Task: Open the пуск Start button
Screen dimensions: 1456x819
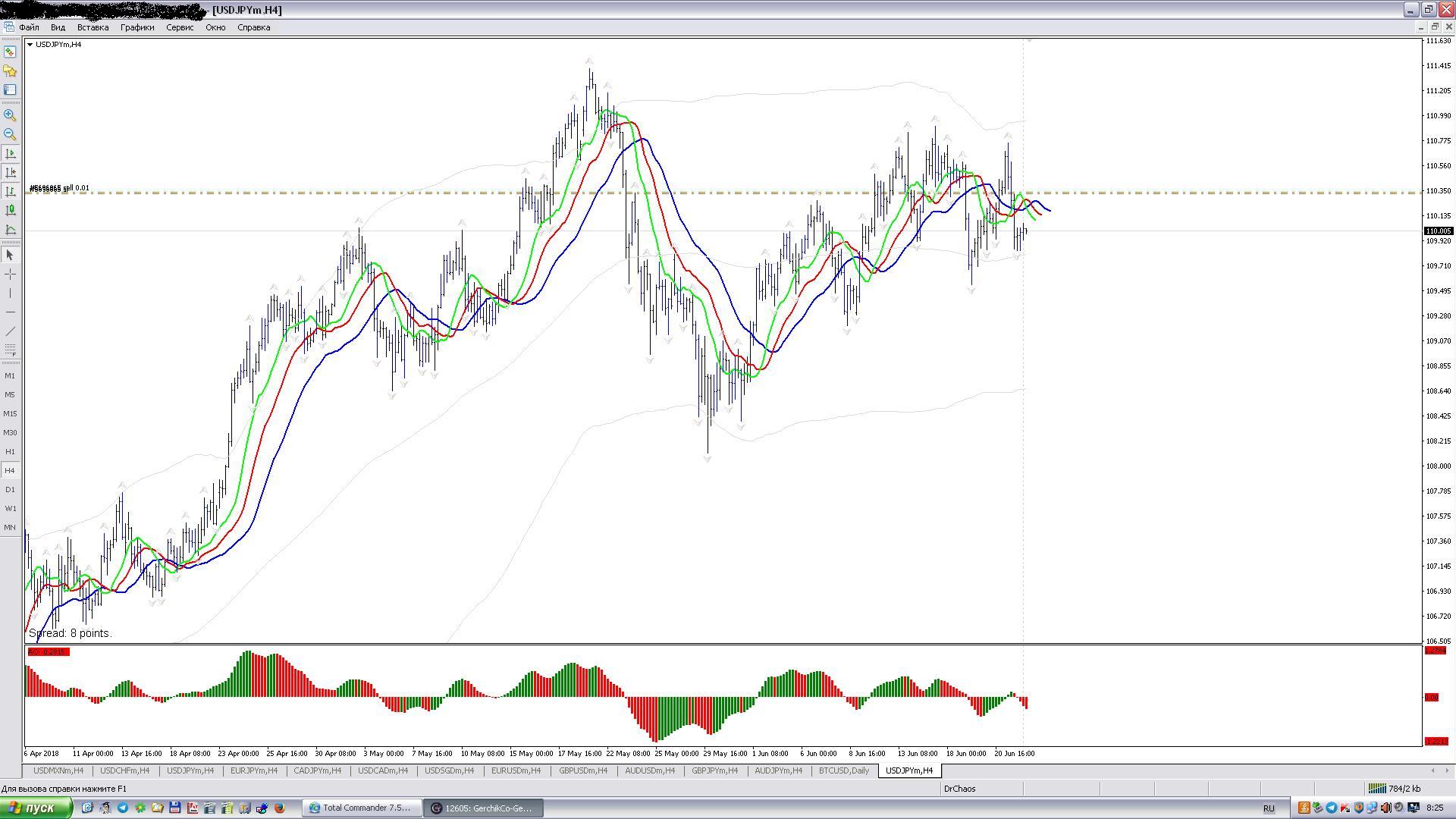Action: click(x=36, y=808)
